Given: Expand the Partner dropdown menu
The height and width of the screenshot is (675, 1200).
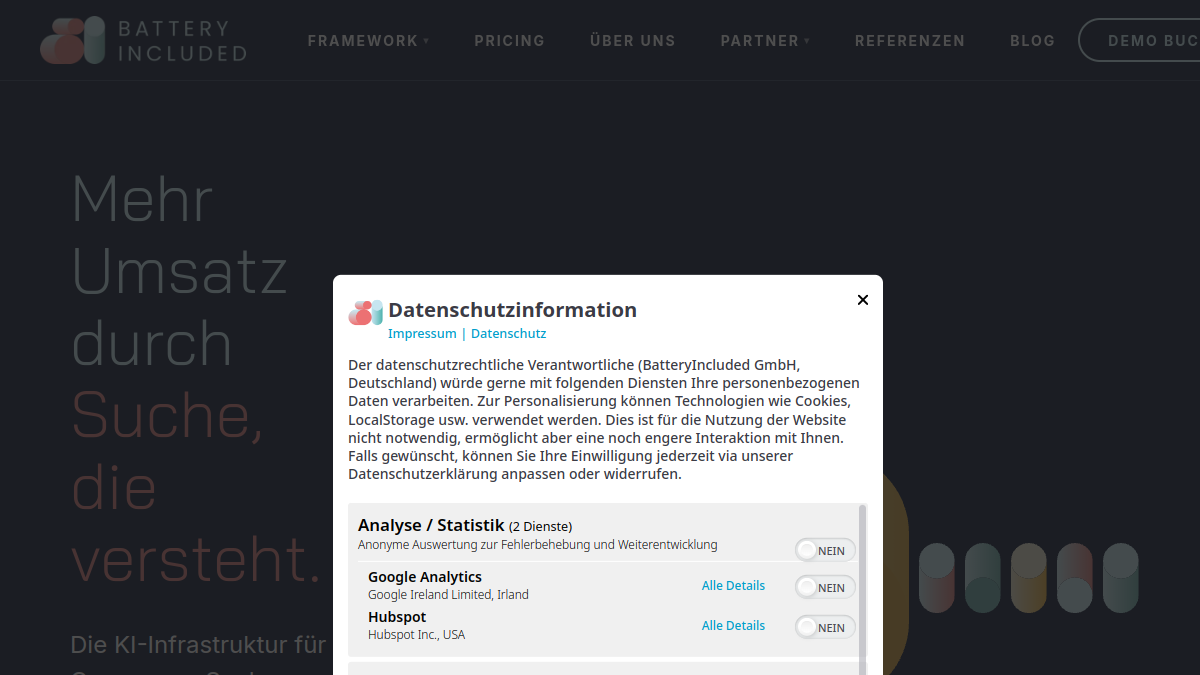Looking at the screenshot, I should click(x=766, y=41).
